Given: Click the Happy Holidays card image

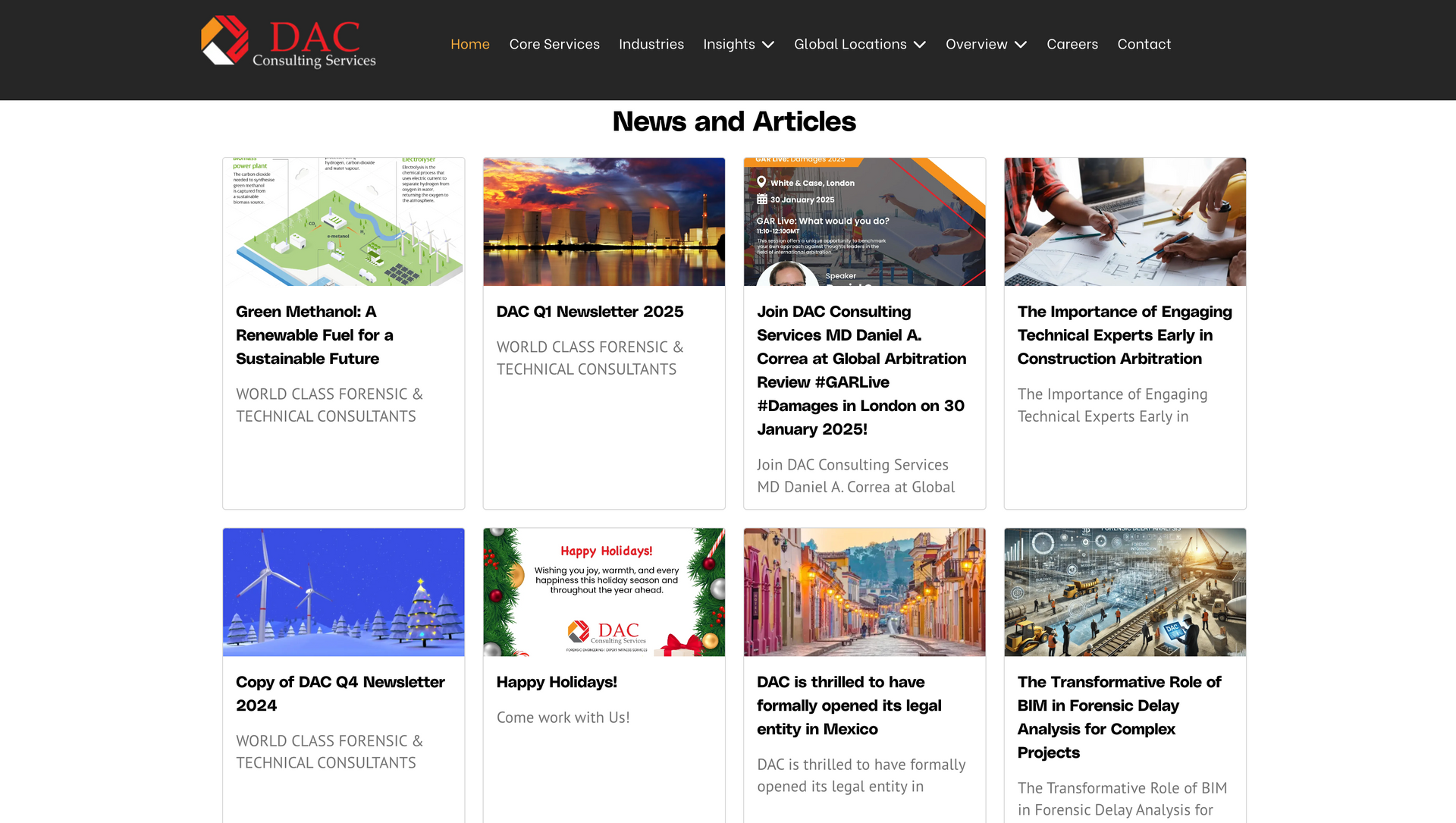Looking at the screenshot, I should [x=604, y=592].
